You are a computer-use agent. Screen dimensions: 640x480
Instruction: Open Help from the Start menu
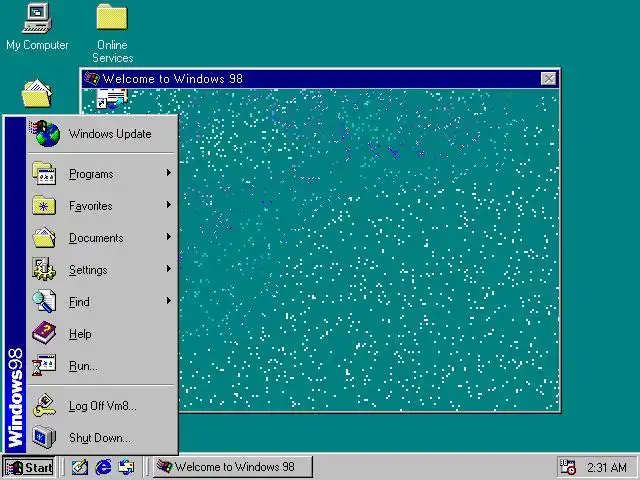(102, 333)
